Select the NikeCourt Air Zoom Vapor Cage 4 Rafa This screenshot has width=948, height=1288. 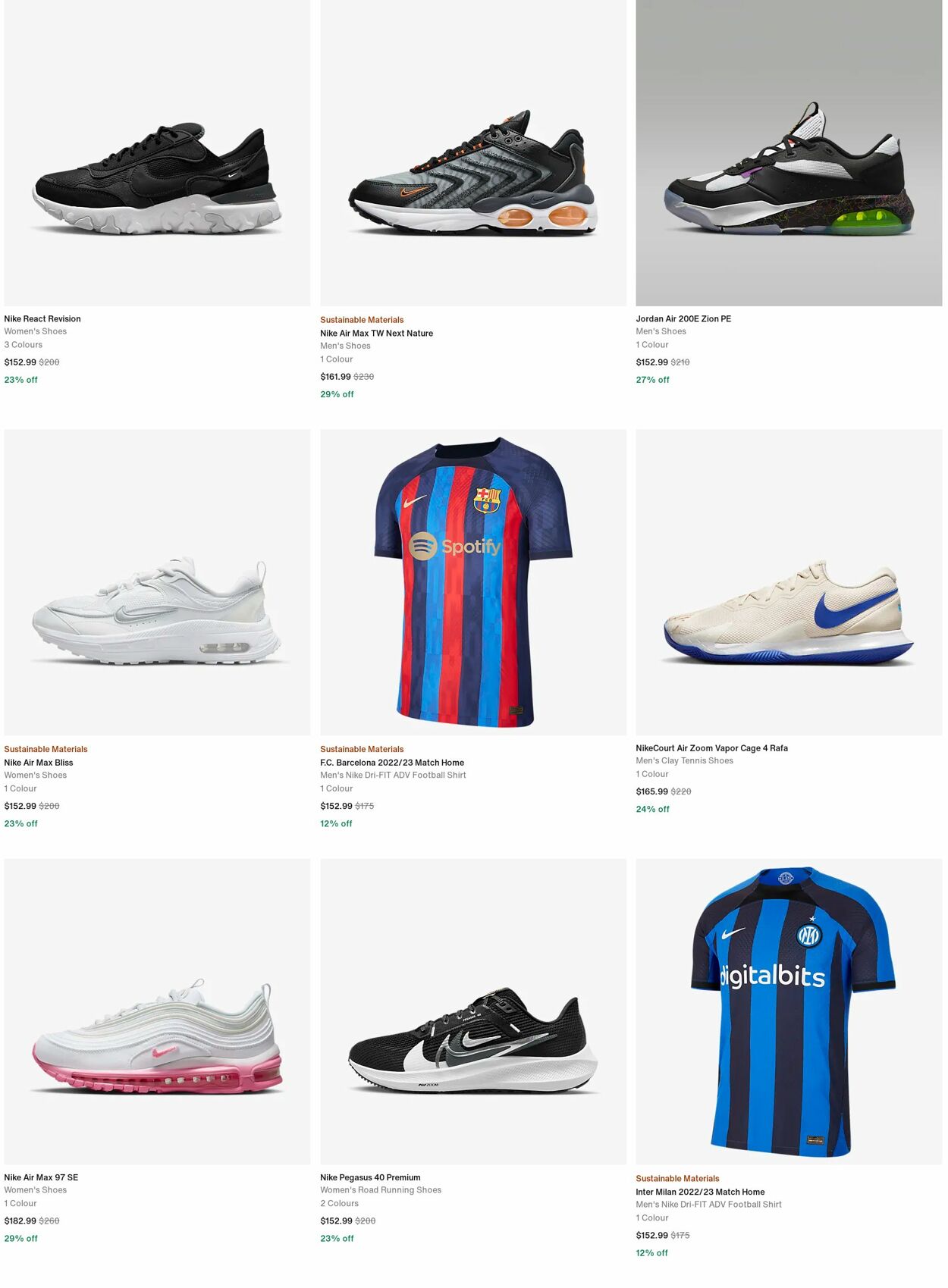711,747
